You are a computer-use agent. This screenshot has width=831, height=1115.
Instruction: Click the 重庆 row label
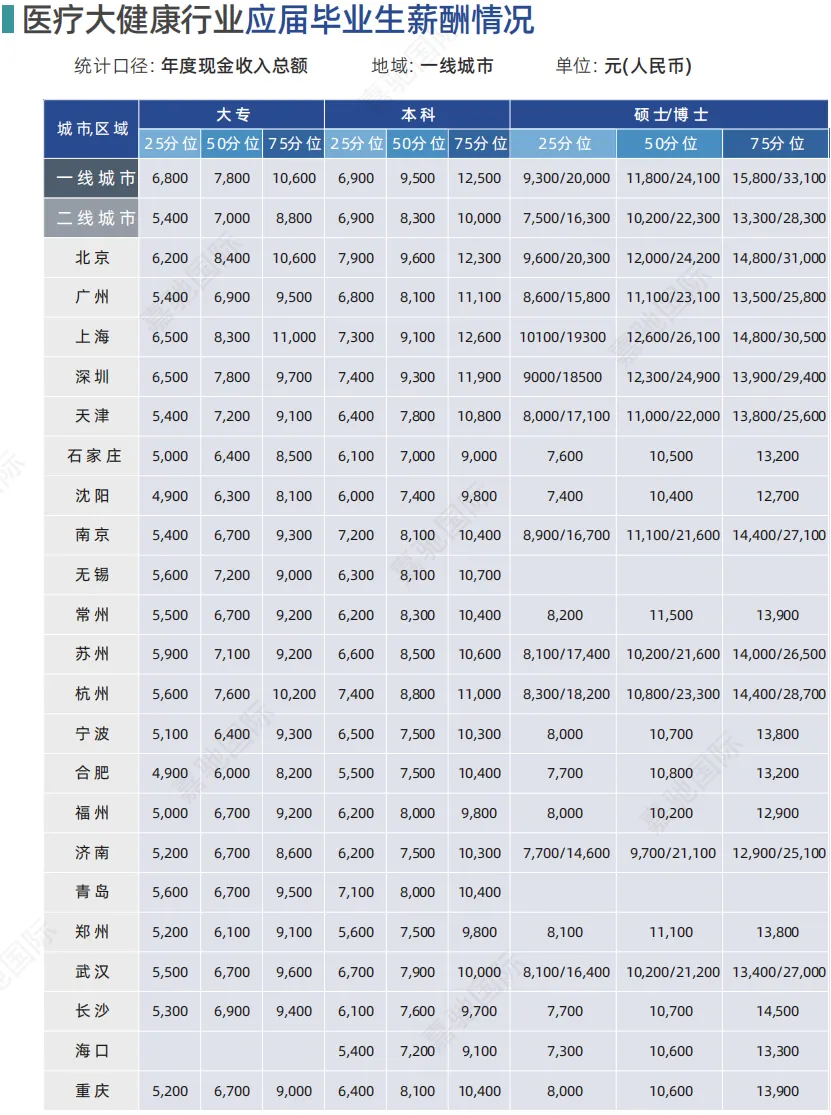pyautogui.click(x=92, y=1090)
